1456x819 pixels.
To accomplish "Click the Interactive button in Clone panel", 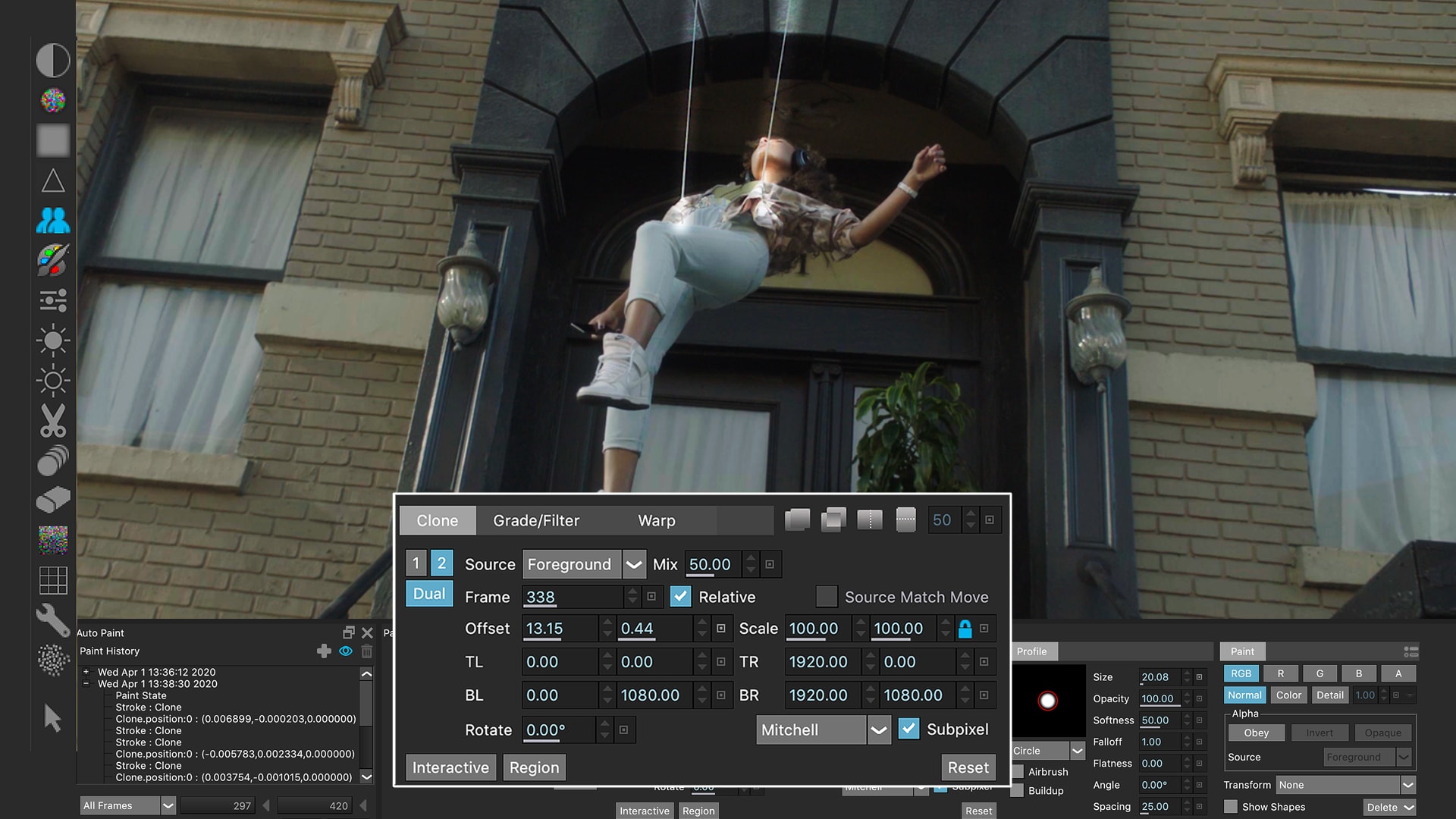I will click(x=450, y=767).
